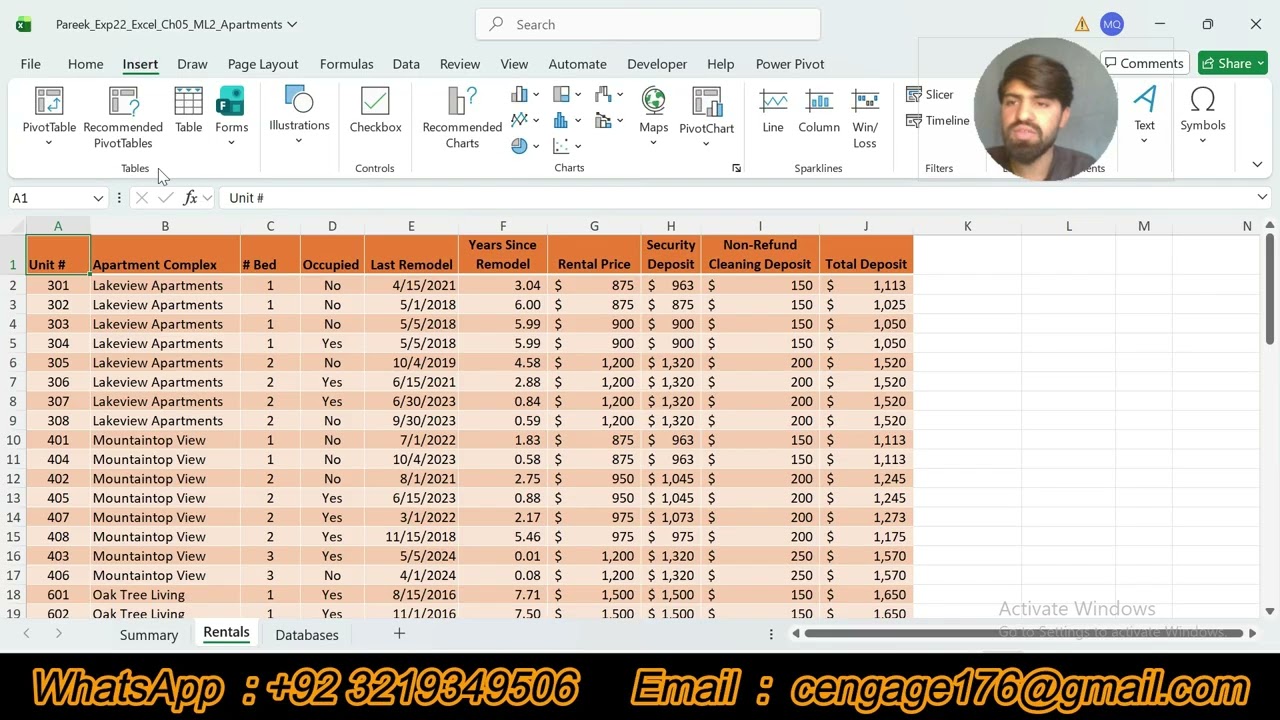The image size is (1280, 720).
Task: Open the Illustrations gallery
Action: pos(299,116)
